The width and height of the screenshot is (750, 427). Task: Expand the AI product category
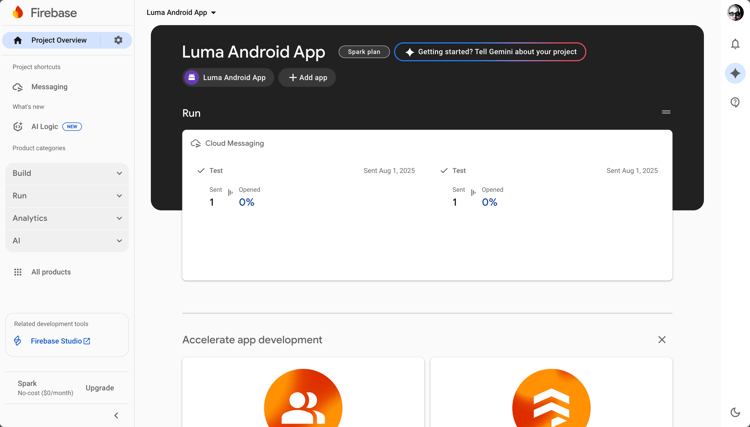(x=67, y=241)
